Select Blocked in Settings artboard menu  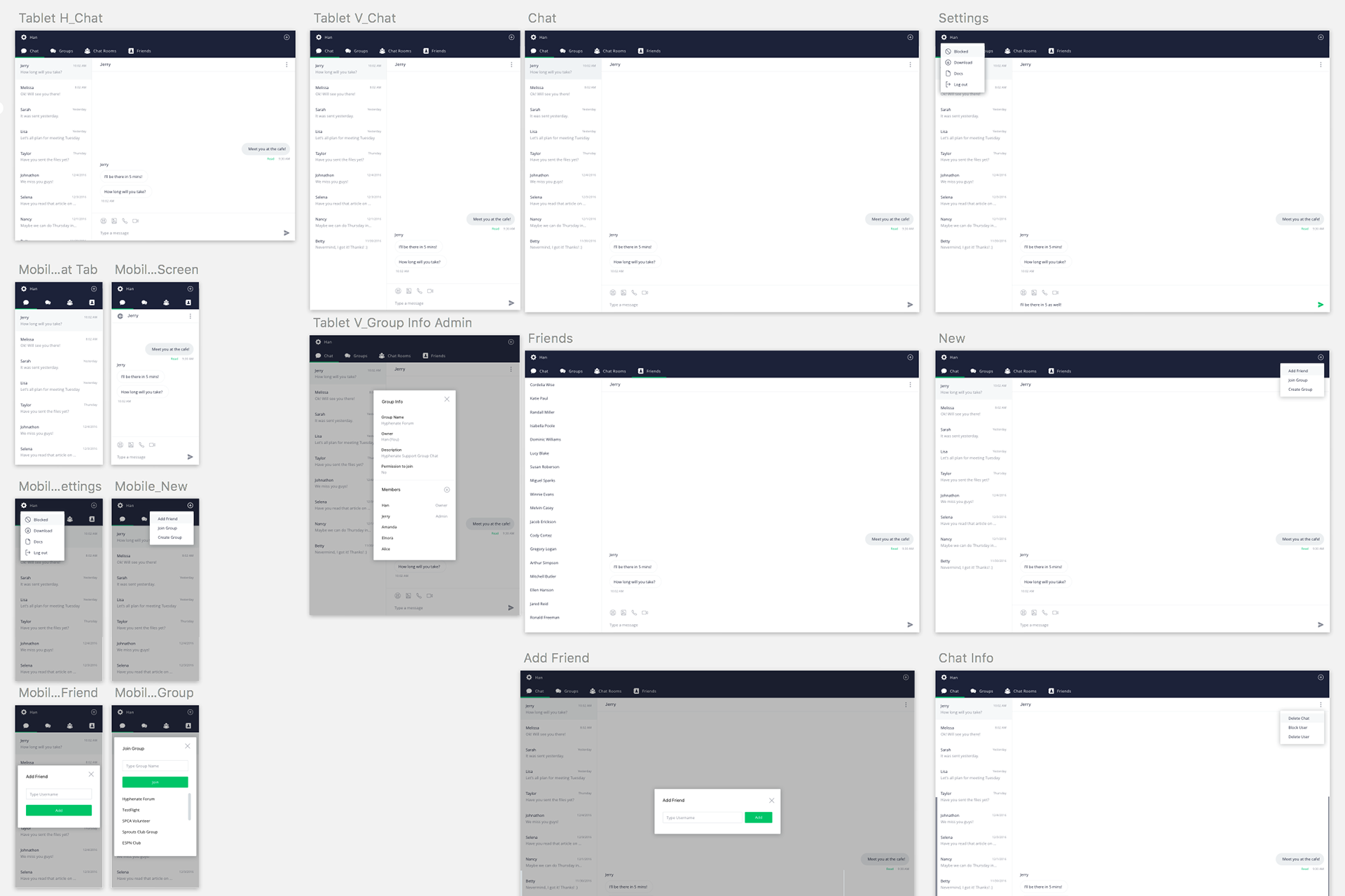[962, 51]
